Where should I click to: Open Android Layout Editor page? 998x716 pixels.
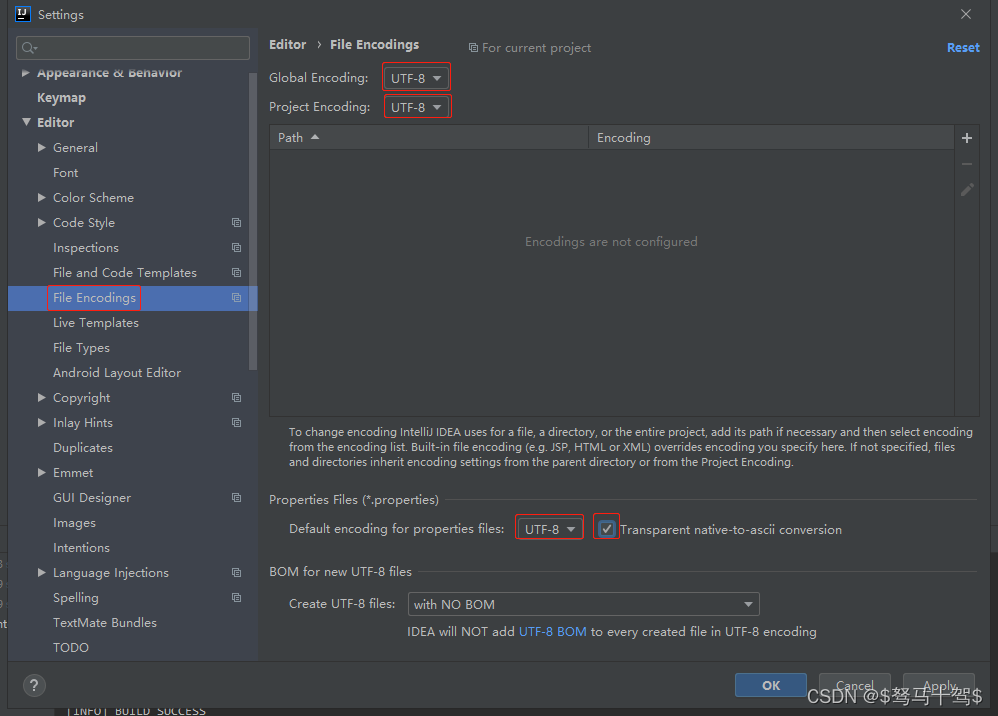click(x=117, y=373)
